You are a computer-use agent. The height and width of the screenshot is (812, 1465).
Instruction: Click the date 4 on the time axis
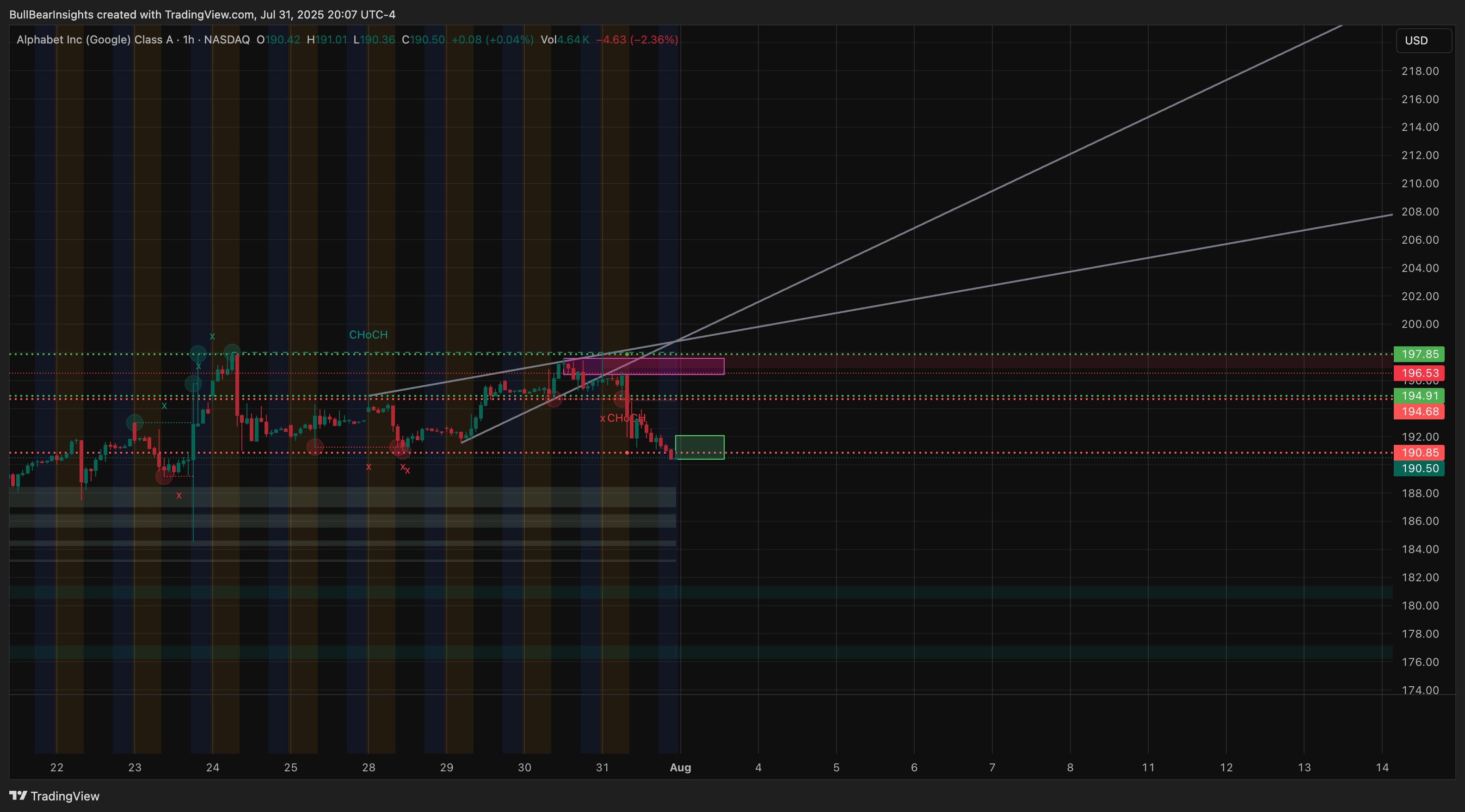758,768
